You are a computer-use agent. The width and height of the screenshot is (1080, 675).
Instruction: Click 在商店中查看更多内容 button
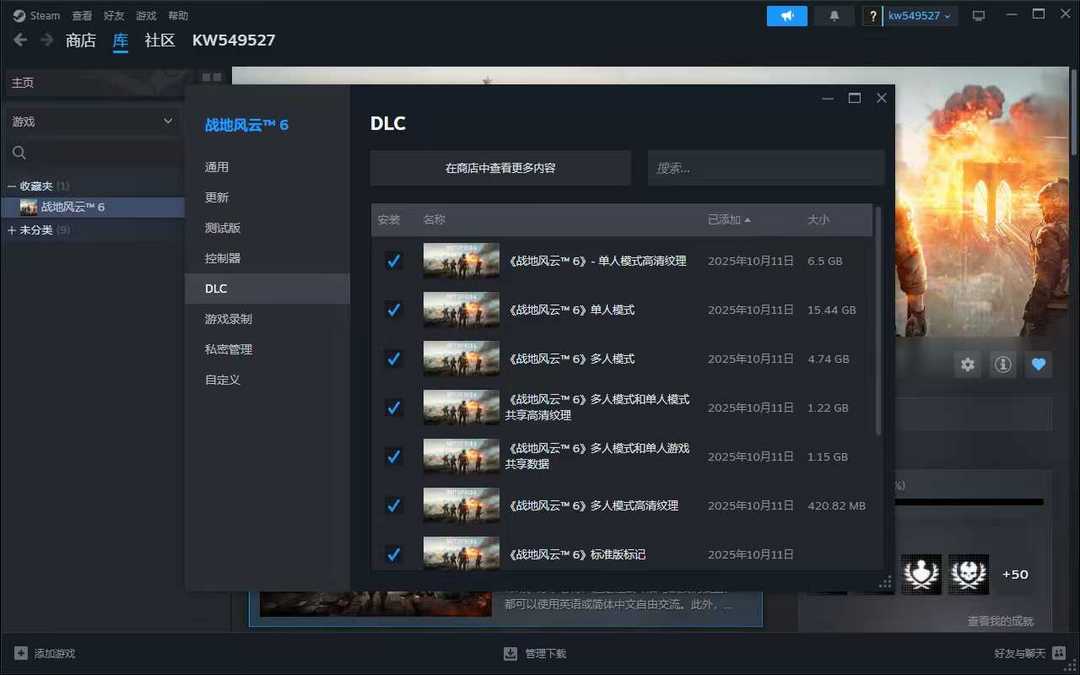pyautogui.click(x=500, y=168)
